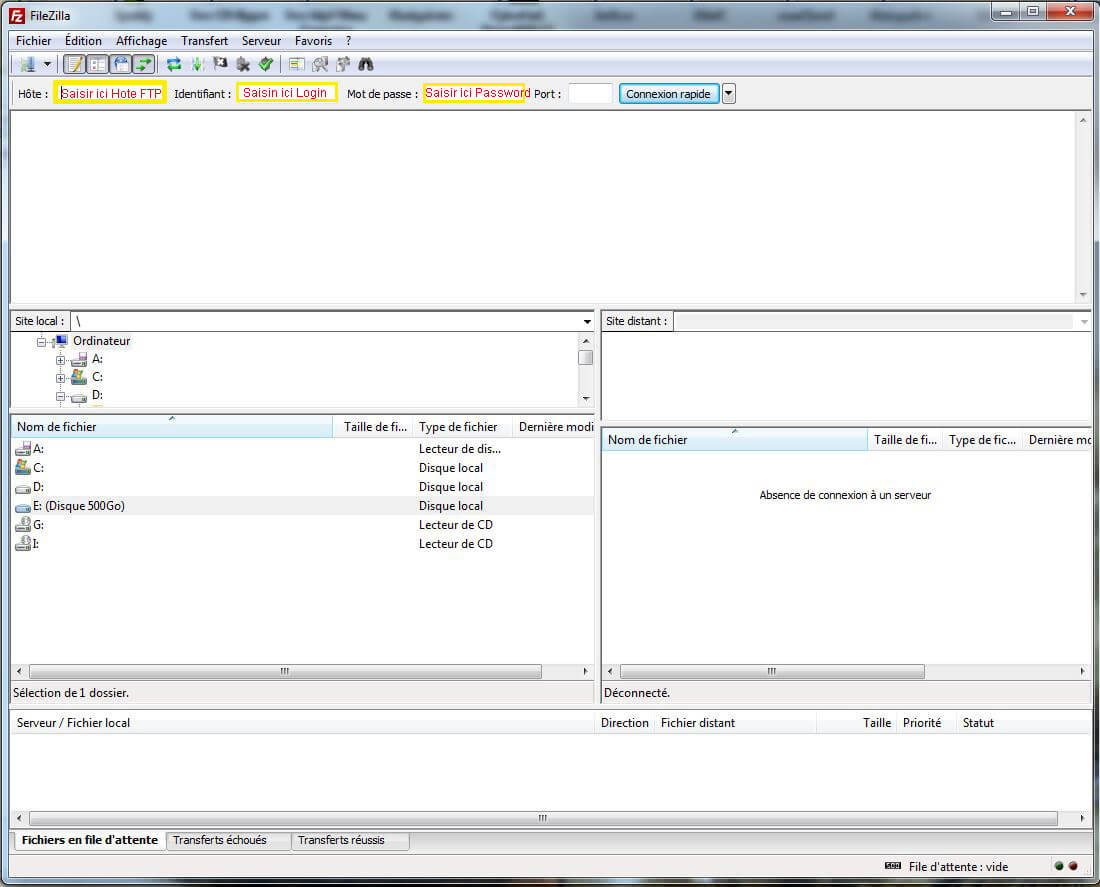Sort local list by Nom de fichier
Image resolution: width=1100 pixels, height=887 pixels.
pos(172,427)
